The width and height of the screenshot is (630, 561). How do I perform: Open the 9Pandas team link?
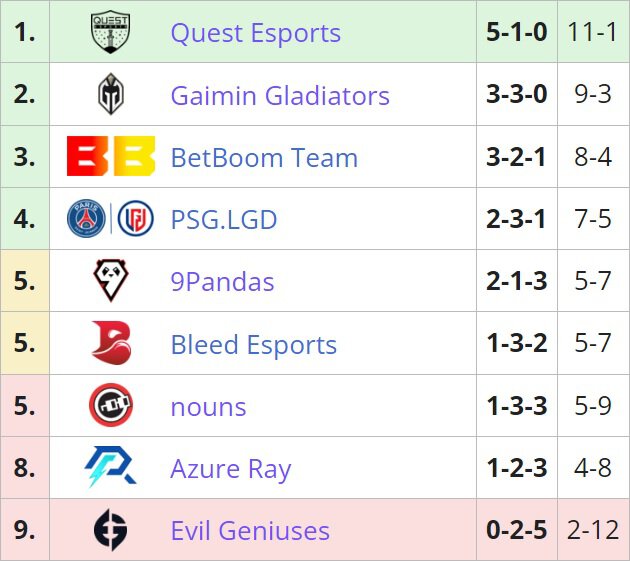pos(222,282)
